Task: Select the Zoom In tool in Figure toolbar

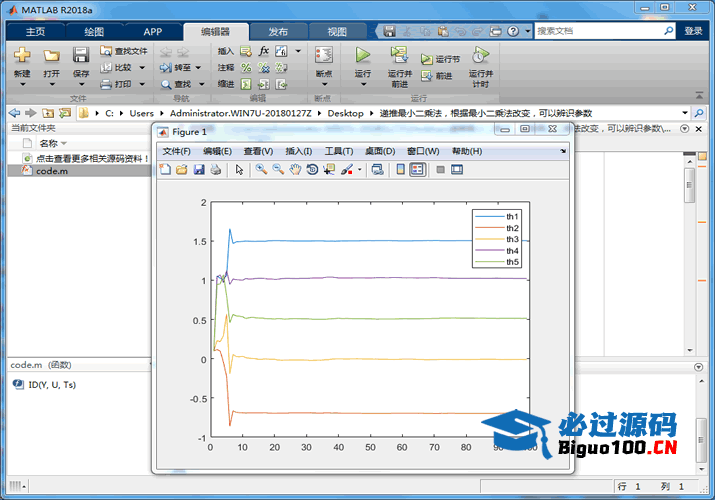Action: [x=261, y=170]
